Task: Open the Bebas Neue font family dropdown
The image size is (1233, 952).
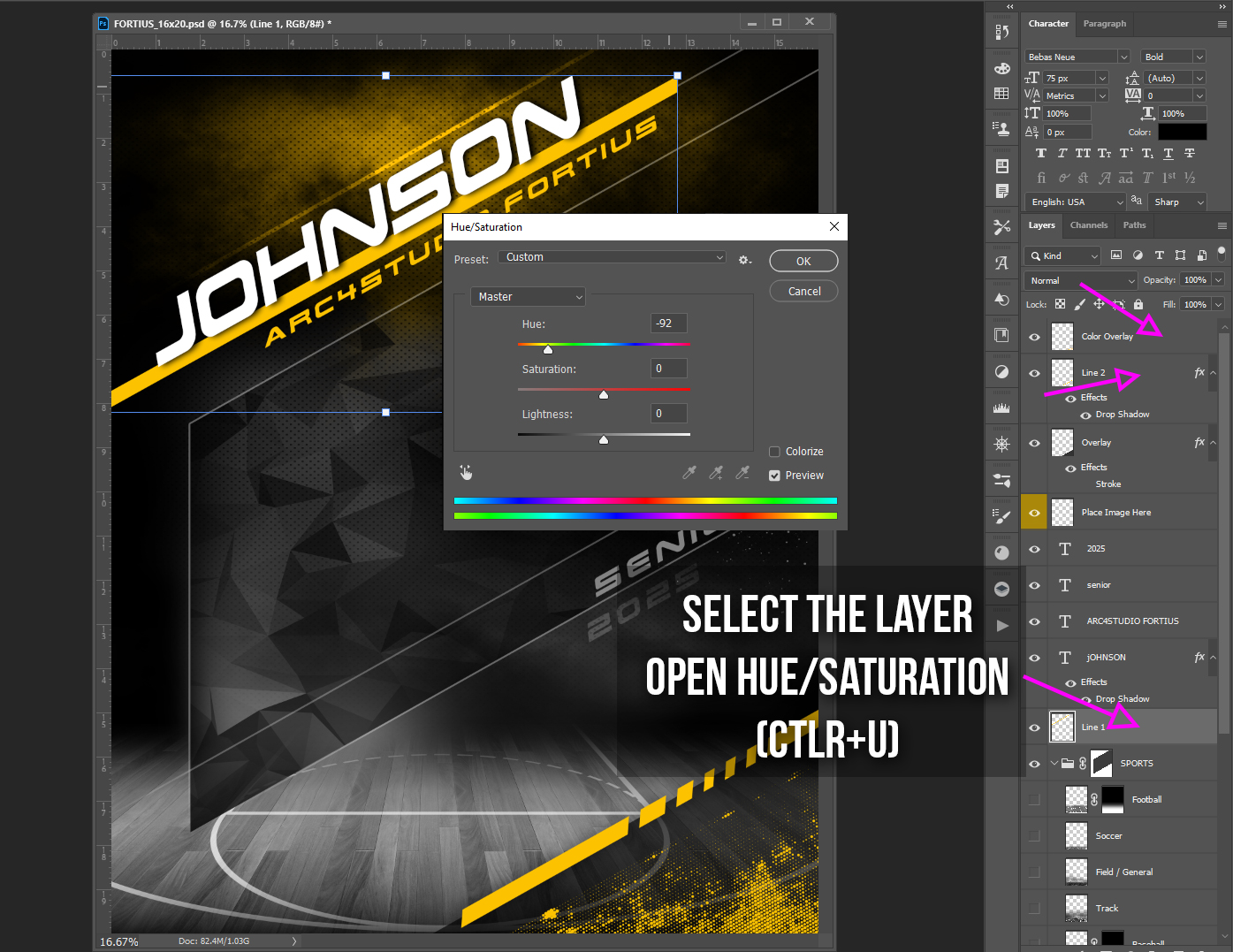Action: pos(1077,57)
